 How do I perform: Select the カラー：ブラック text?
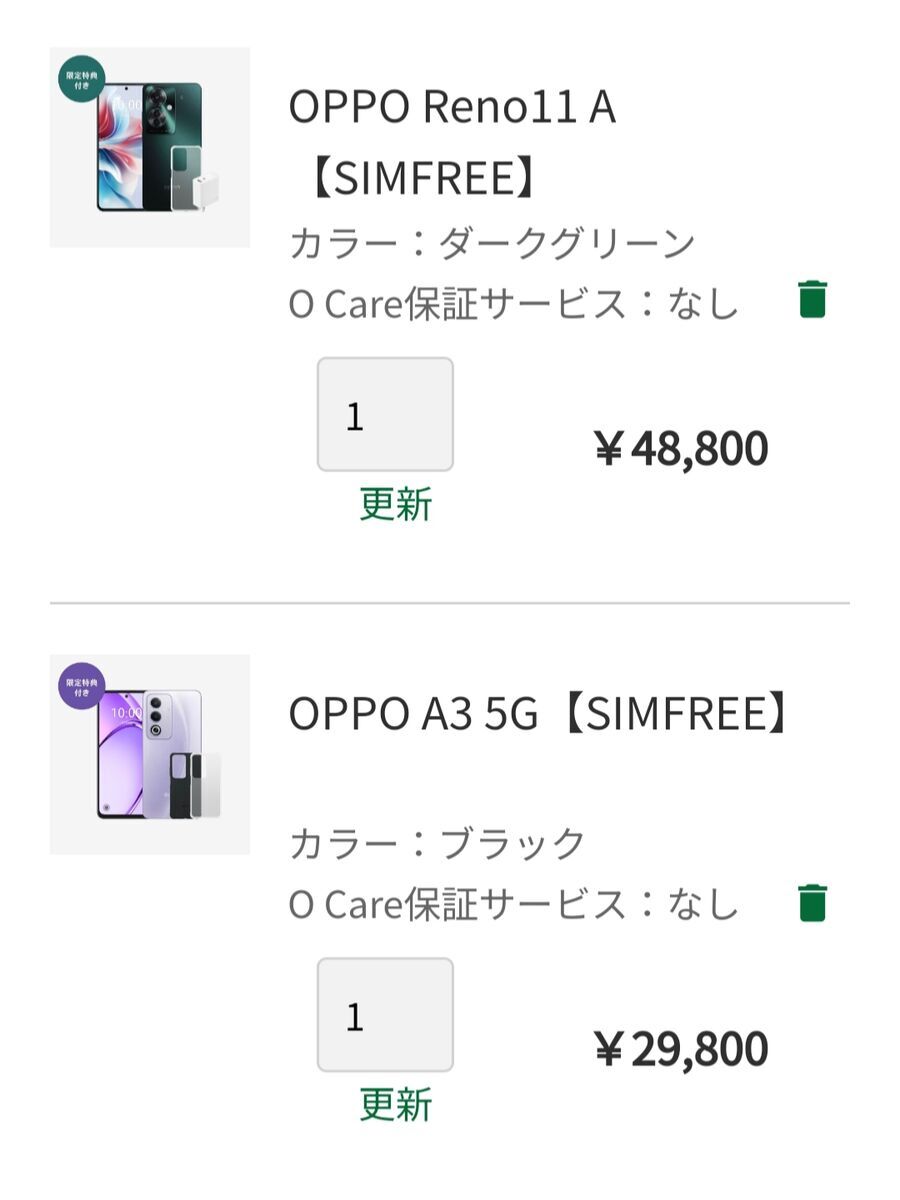pos(437,844)
